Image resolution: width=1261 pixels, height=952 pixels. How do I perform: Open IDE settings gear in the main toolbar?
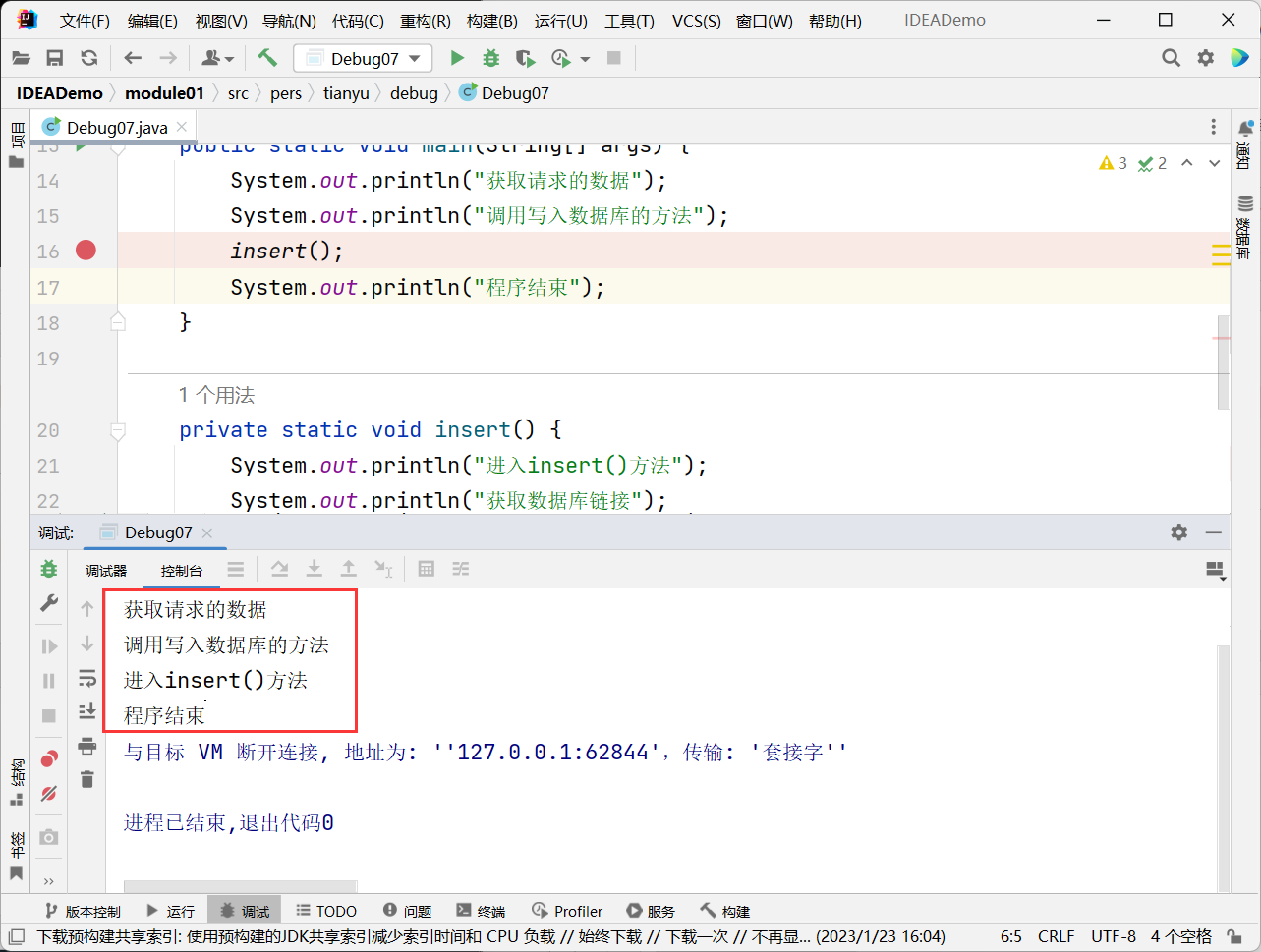(1206, 58)
